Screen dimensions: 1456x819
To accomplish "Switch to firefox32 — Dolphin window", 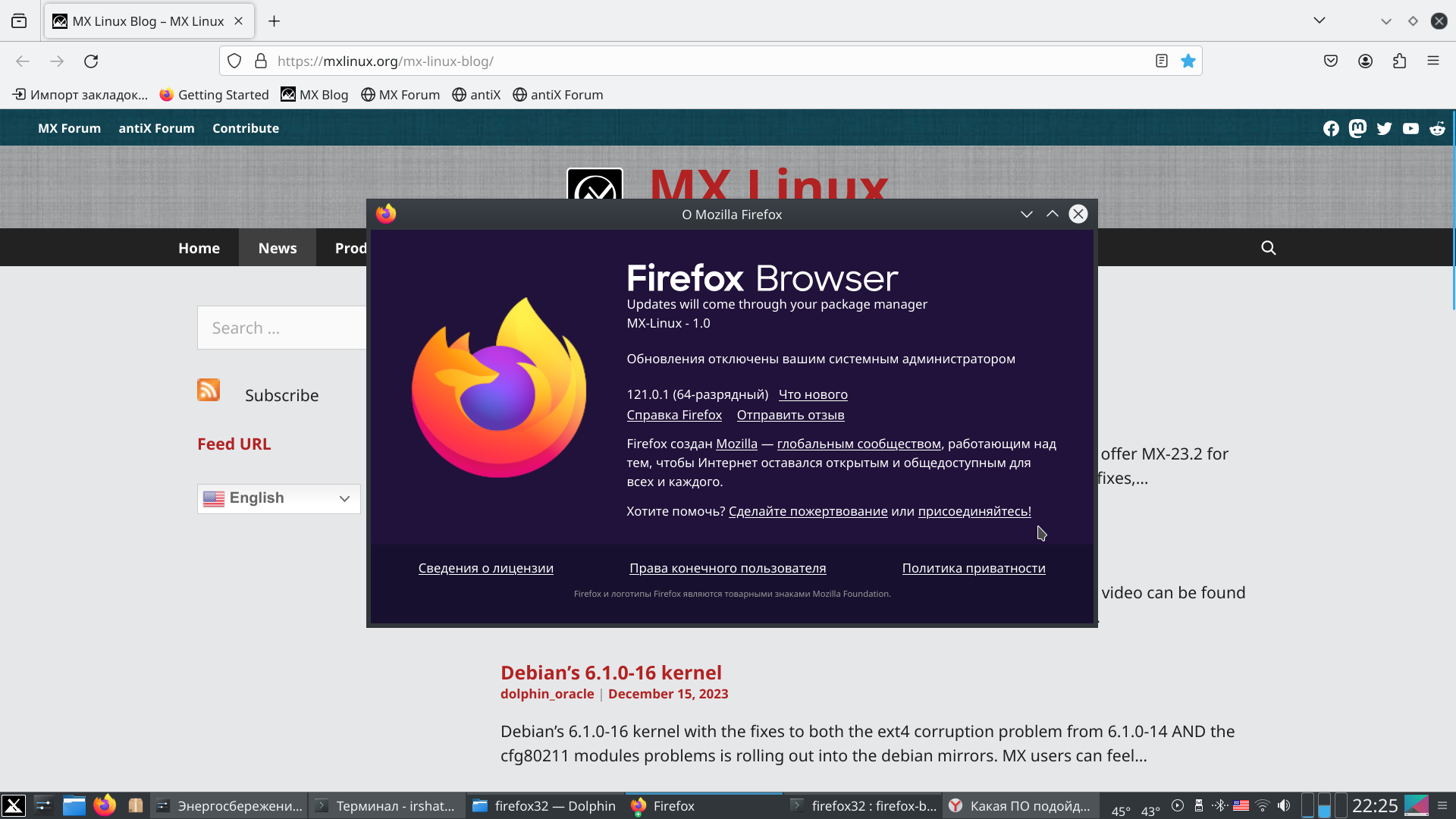I will [544, 806].
